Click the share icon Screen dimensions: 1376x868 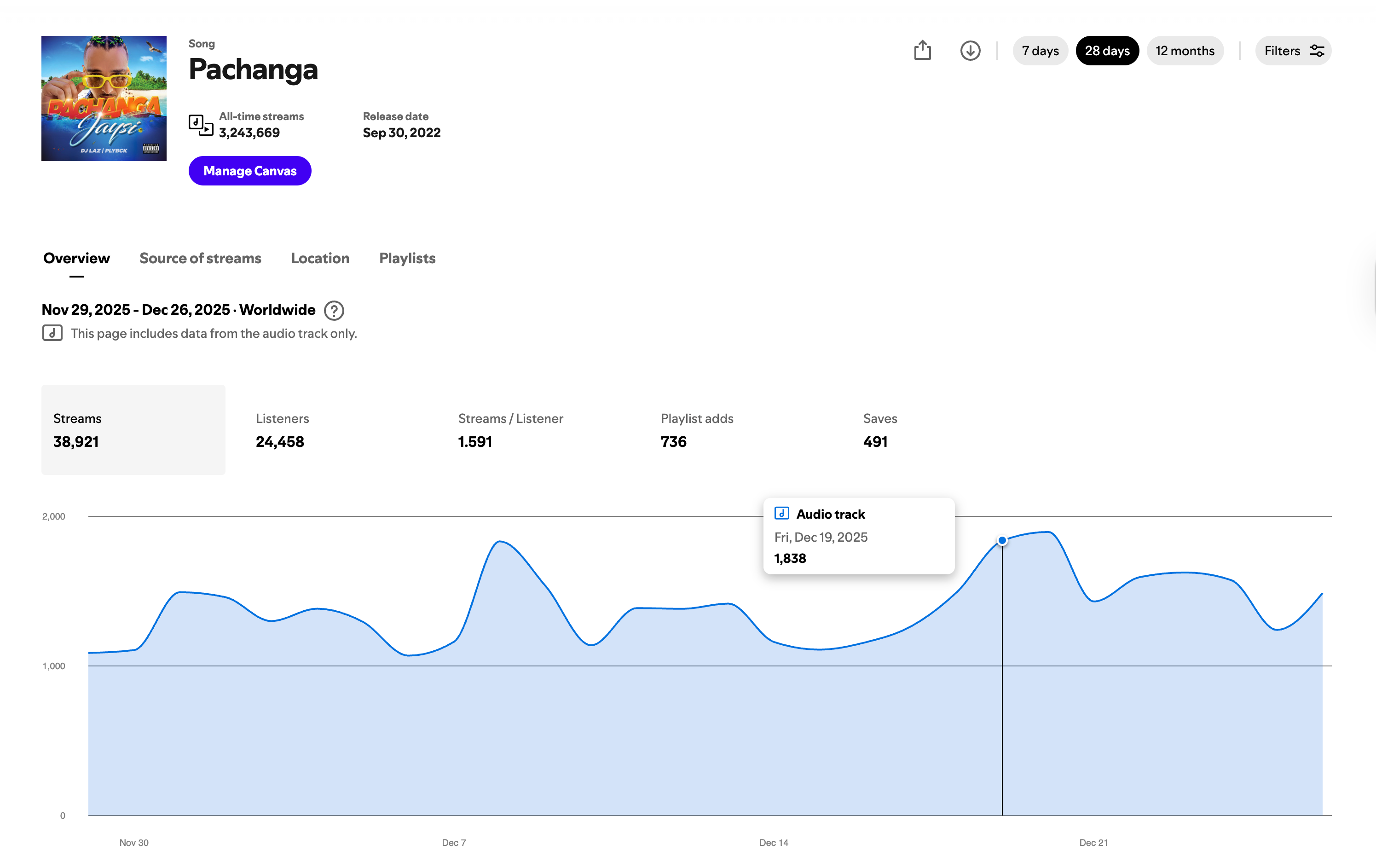tap(924, 50)
